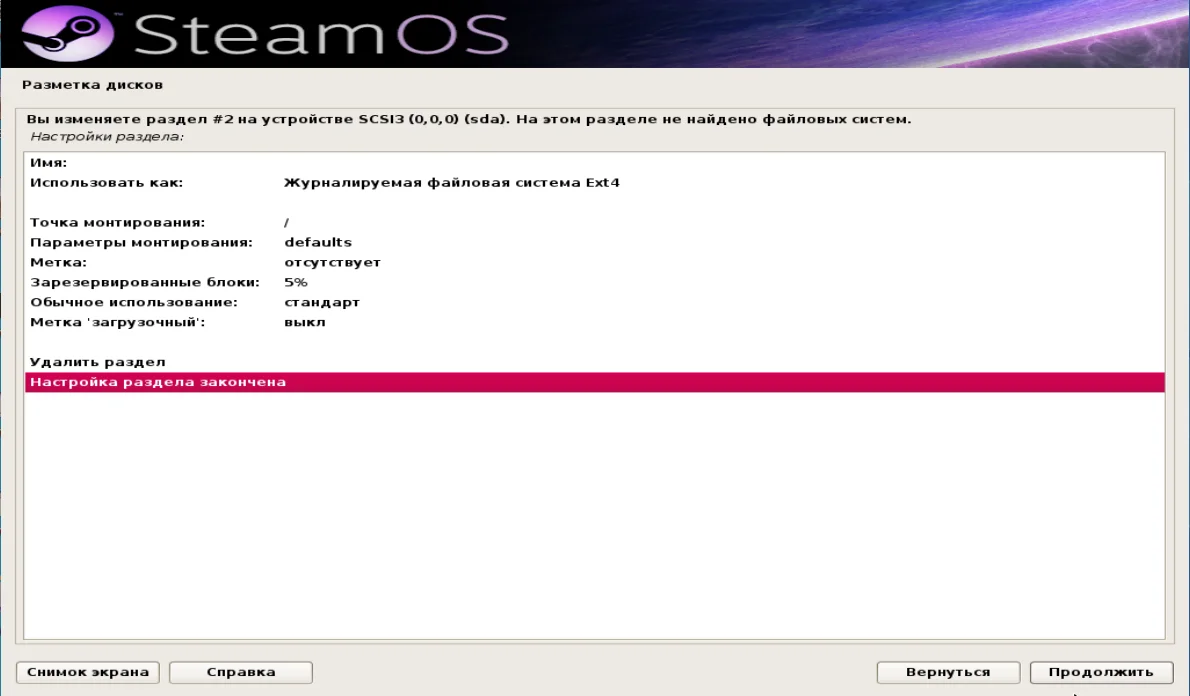Select the Зарезервированные блоки 5% row
This screenshot has height=696, width=1190.
[594, 282]
